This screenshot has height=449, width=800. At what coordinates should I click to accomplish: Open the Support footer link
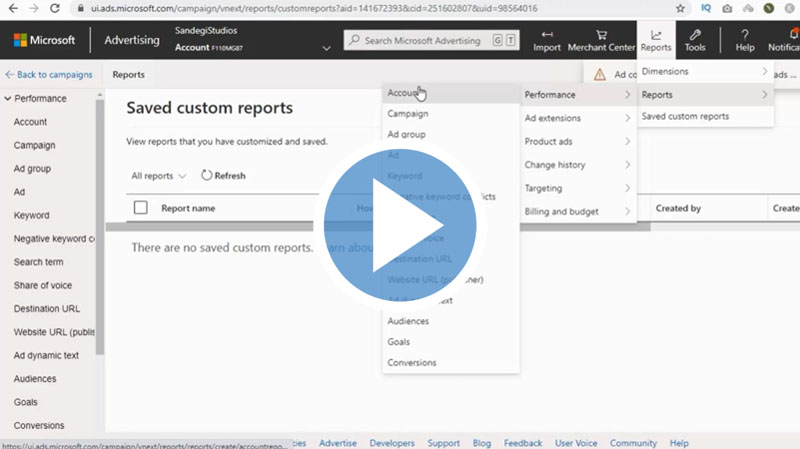[x=443, y=443]
